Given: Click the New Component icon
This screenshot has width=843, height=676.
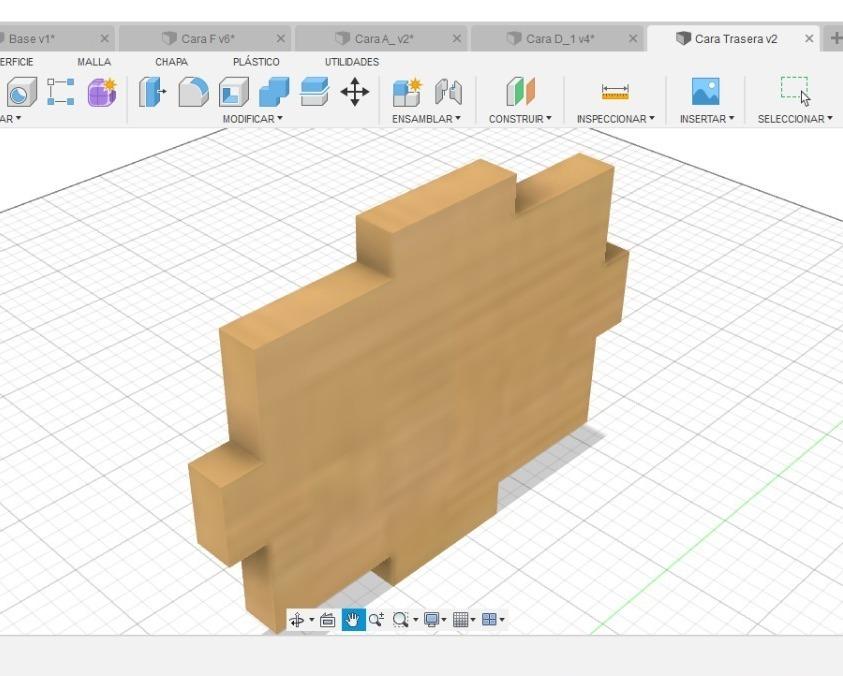Looking at the screenshot, I should [407, 92].
